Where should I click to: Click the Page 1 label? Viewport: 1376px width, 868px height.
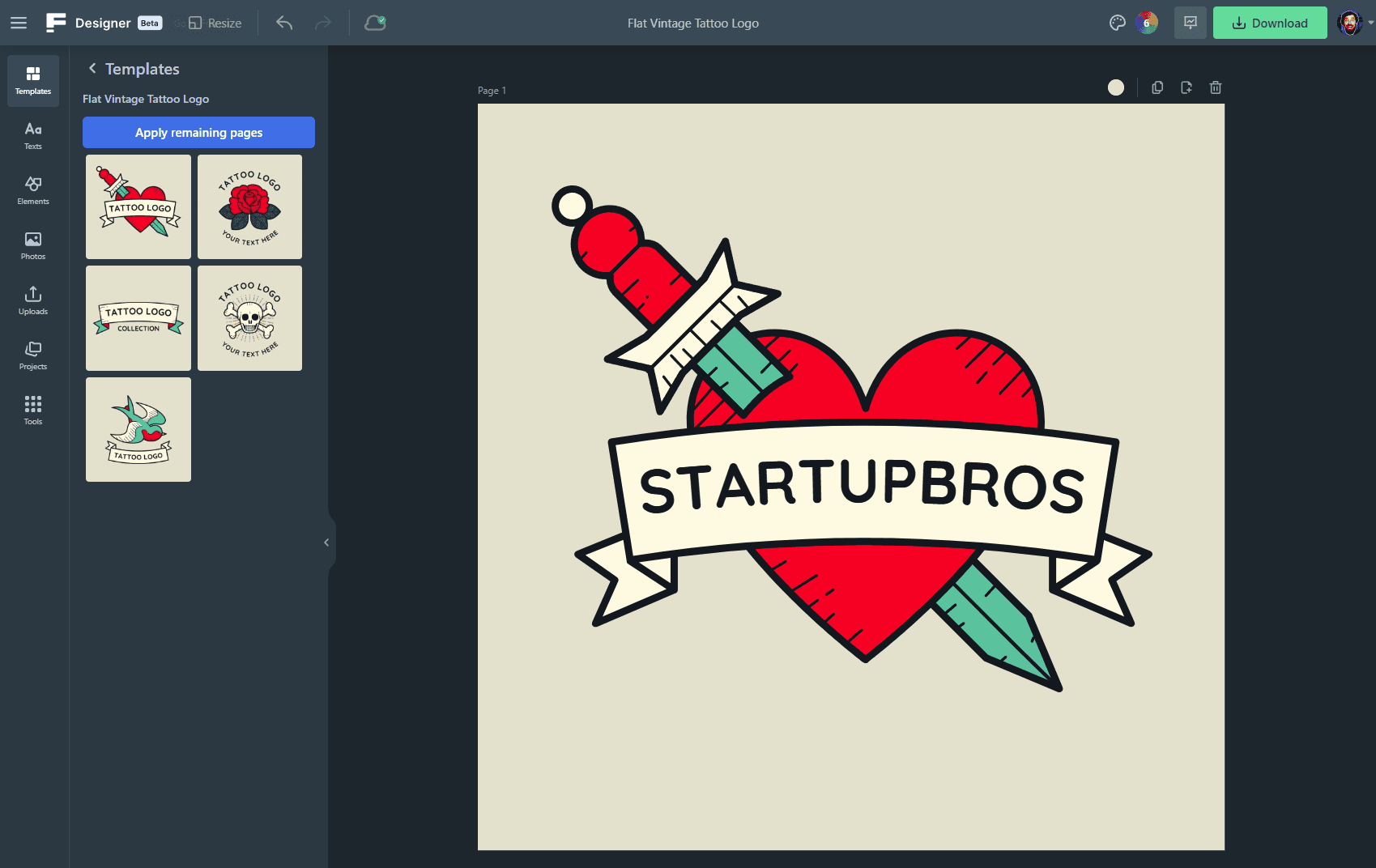point(492,91)
